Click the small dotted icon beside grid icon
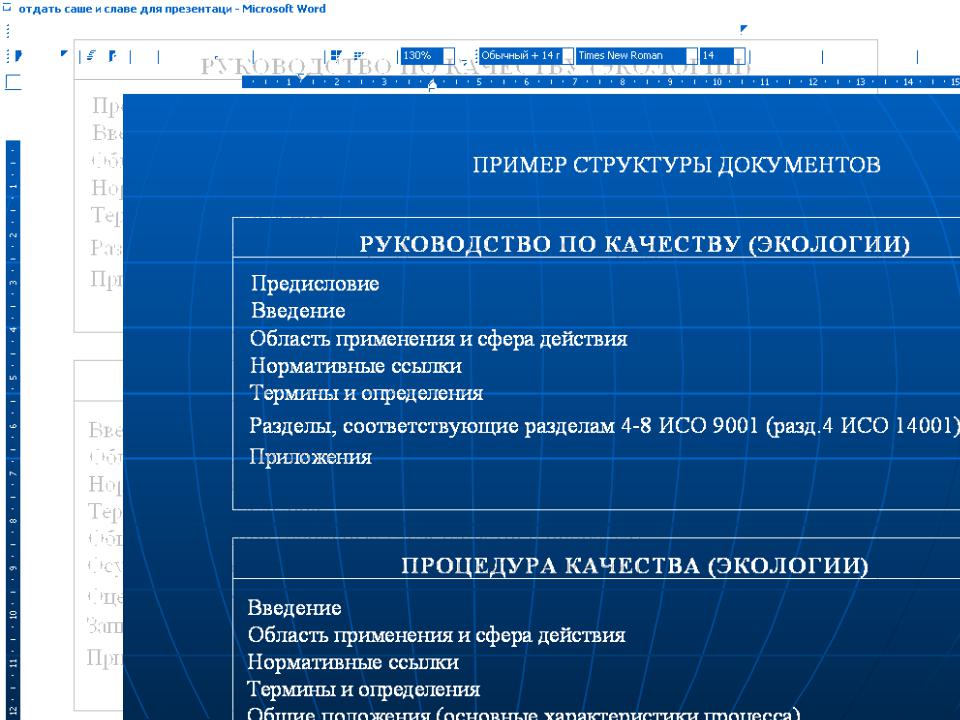Image resolution: width=960 pixels, height=720 pixels. click(359, 56)
